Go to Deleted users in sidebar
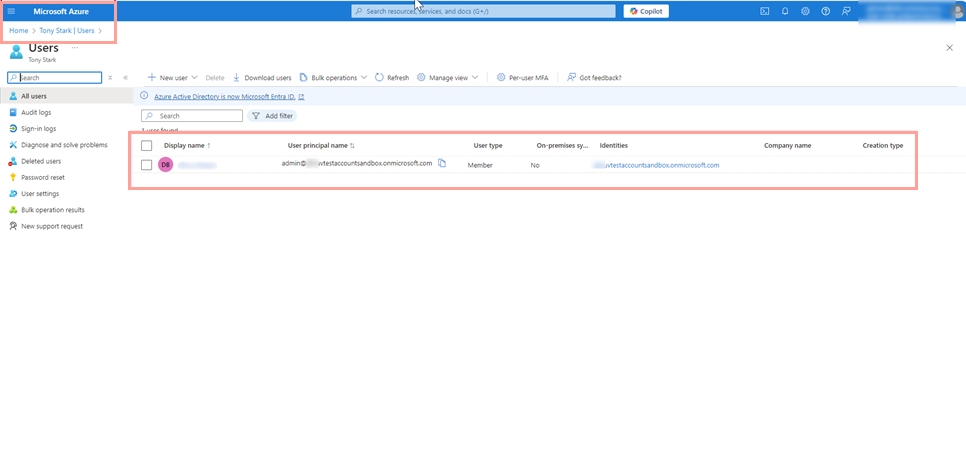The height and width of the screenshot is (452, 966). point(40,161)
